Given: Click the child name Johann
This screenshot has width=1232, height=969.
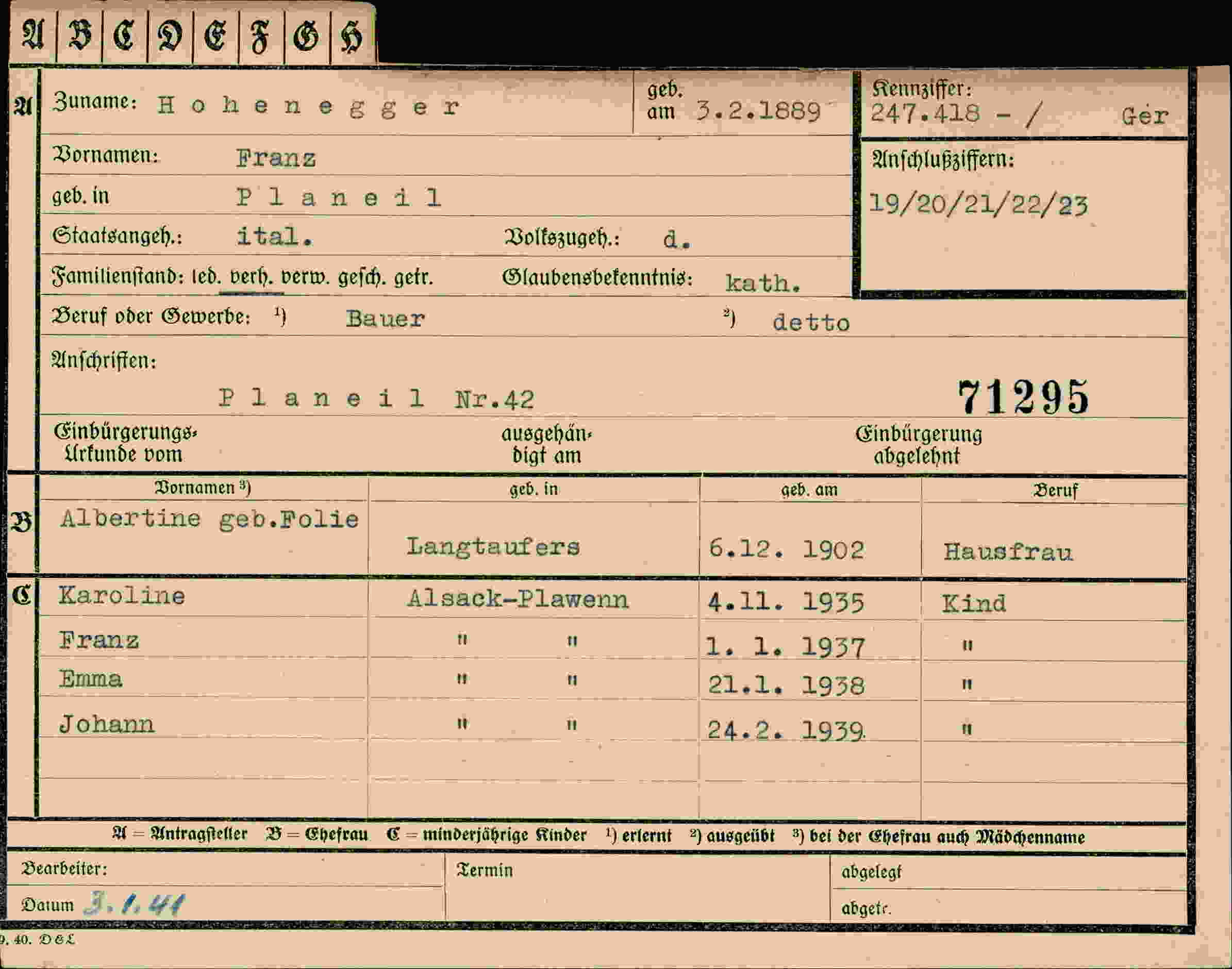Looking at the screenshot, I should [106, 724].
